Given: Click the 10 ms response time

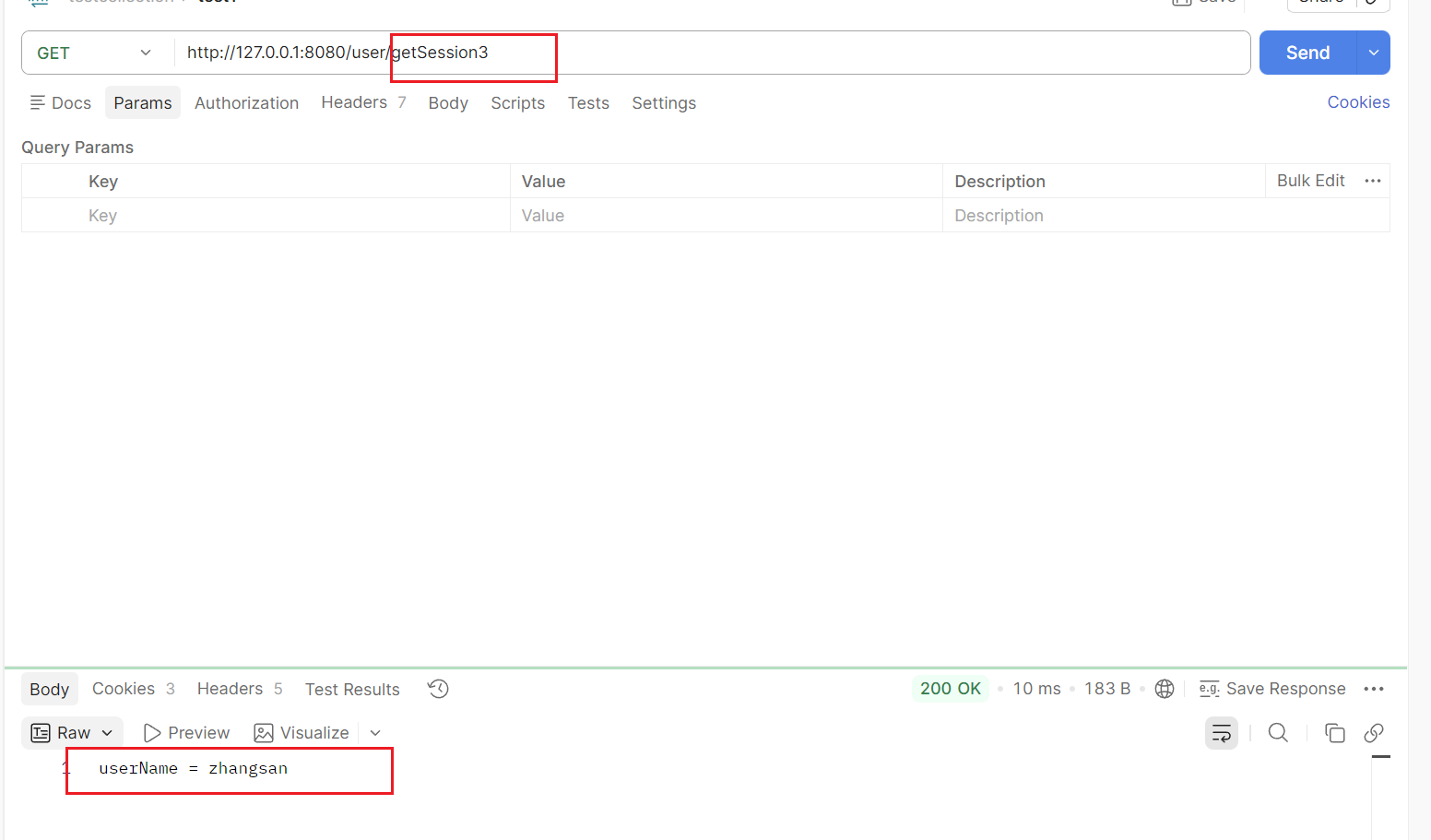Looking at the screenshot, I should pos(1036,689).
